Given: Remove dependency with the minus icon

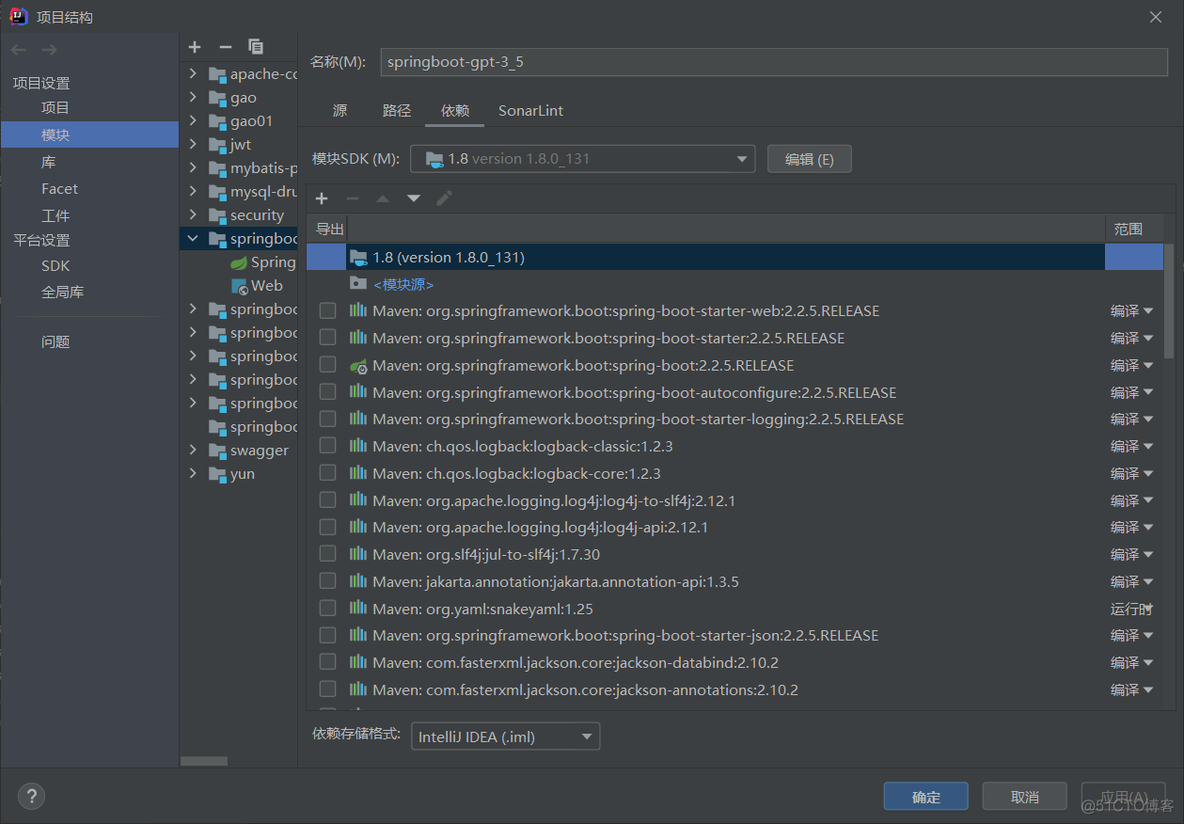Looking at the screenshot, I should tap(352, 199).
